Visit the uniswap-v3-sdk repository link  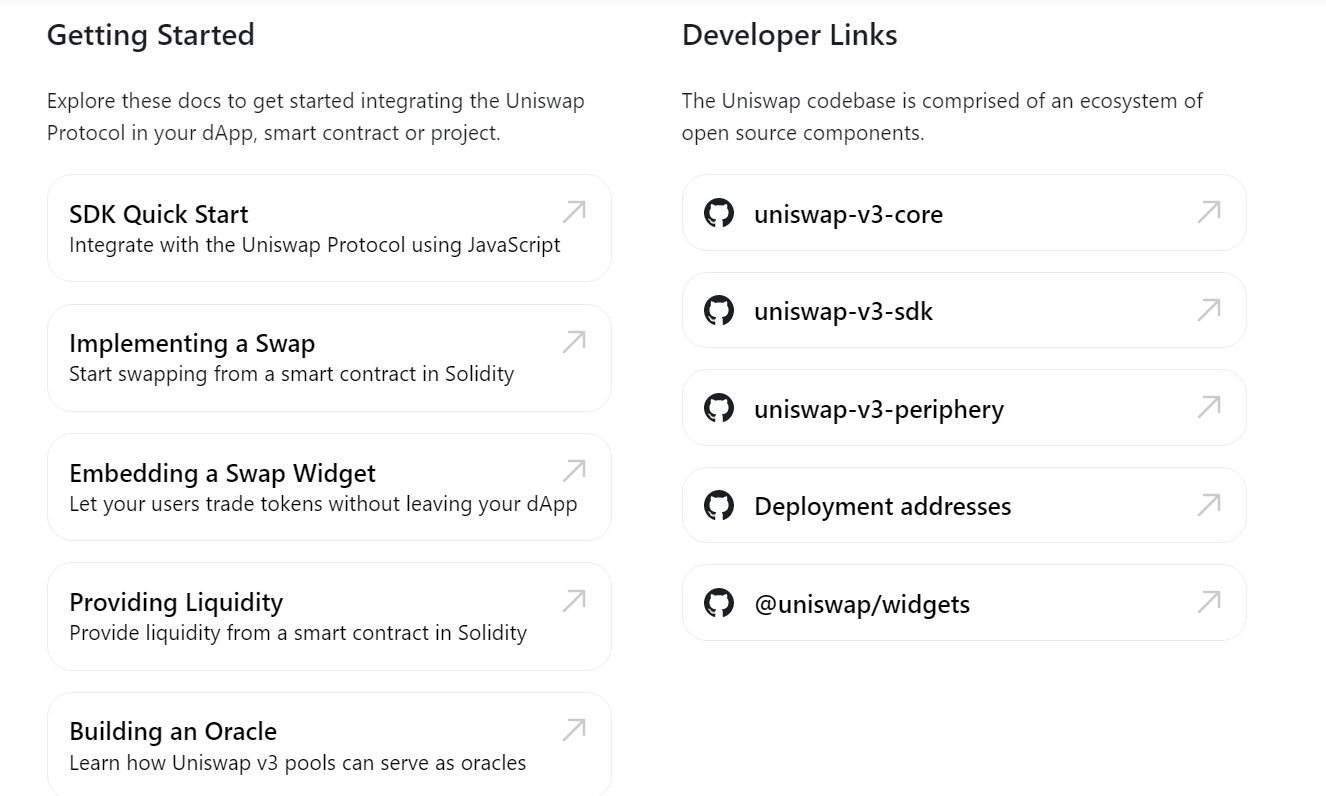(x=843, y=311)
